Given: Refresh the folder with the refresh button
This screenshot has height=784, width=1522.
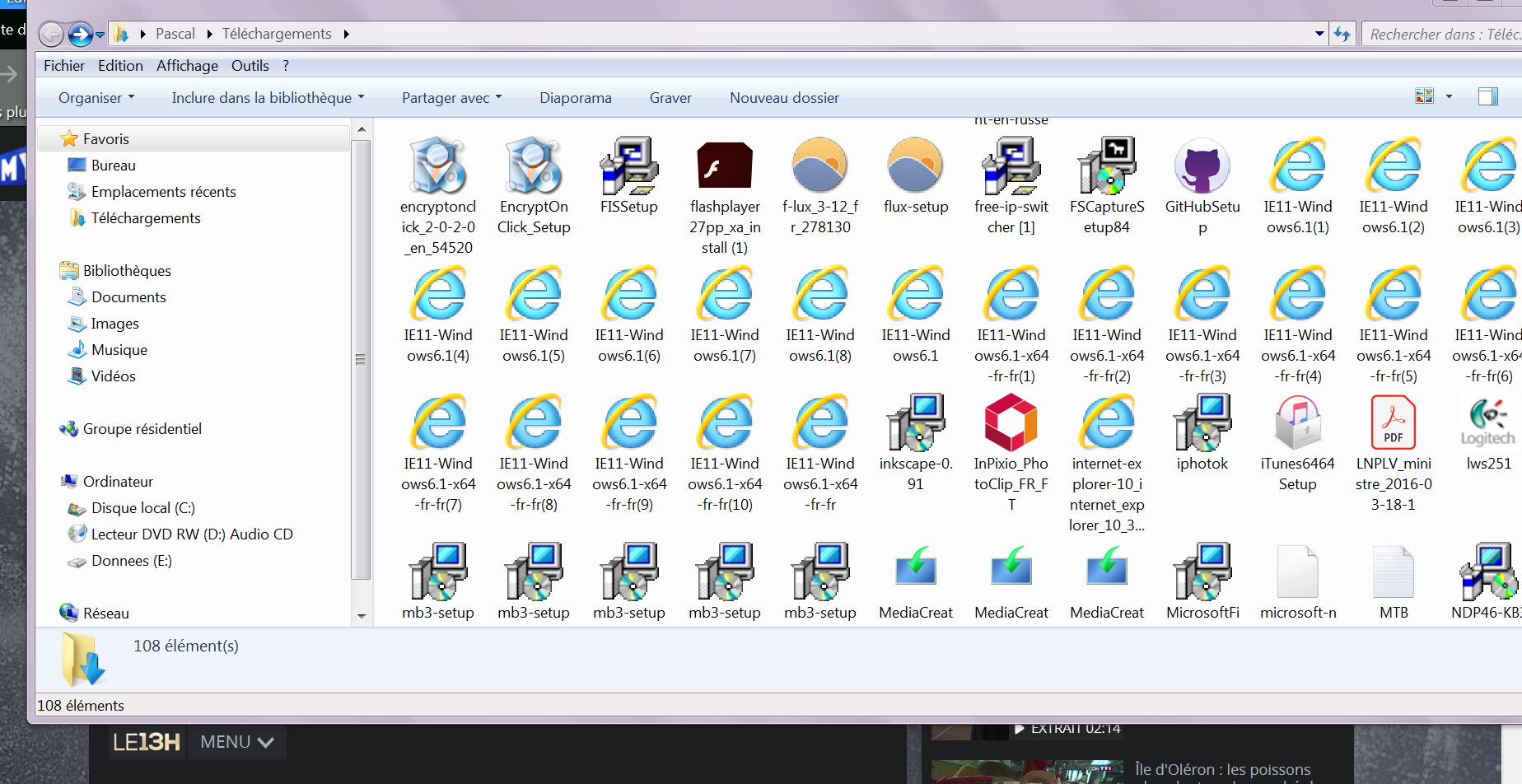Looking at the screenshot, I should coord(1342,34).
